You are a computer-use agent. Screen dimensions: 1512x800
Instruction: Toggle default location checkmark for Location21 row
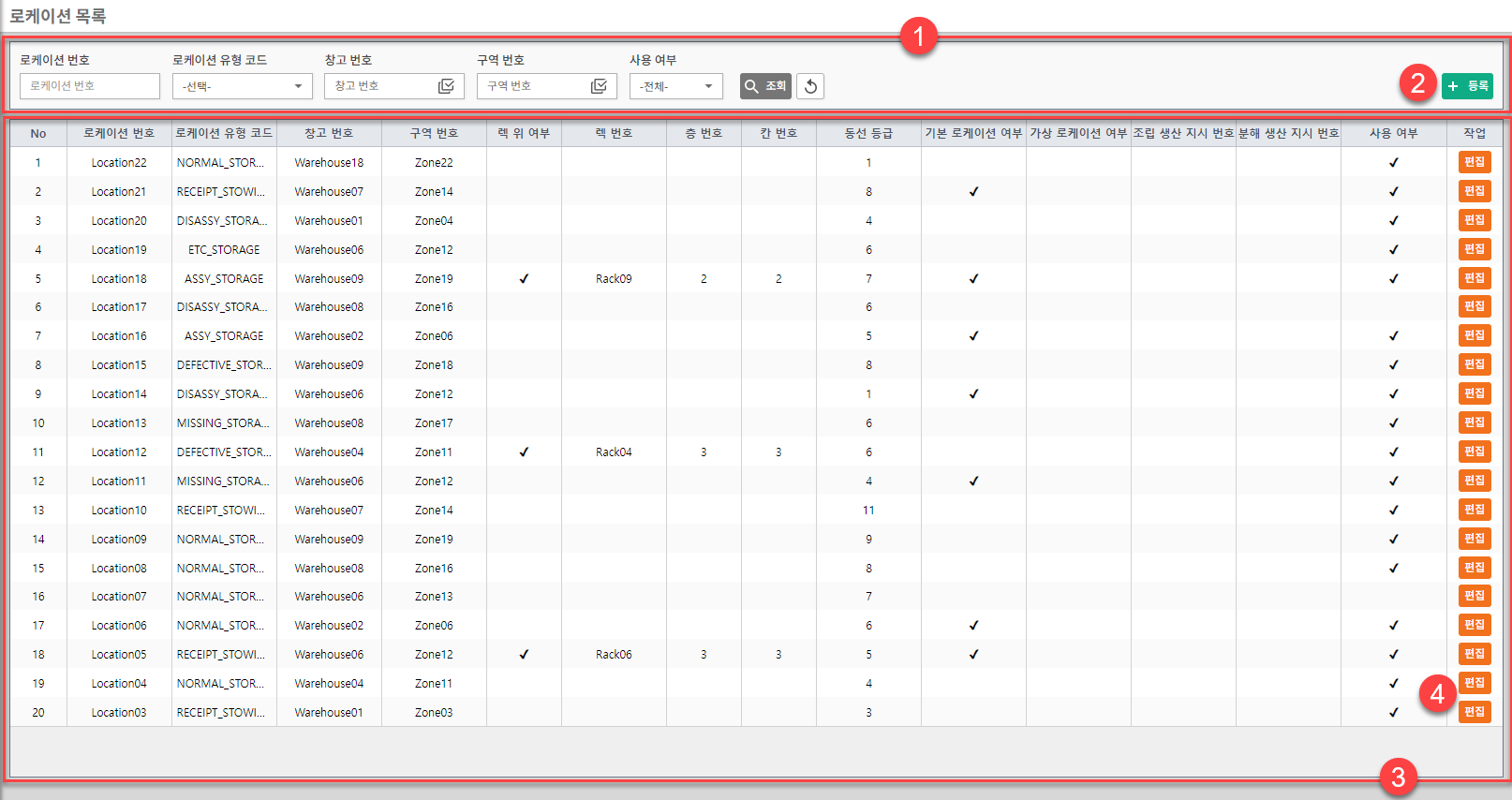(x=973, y=192)
